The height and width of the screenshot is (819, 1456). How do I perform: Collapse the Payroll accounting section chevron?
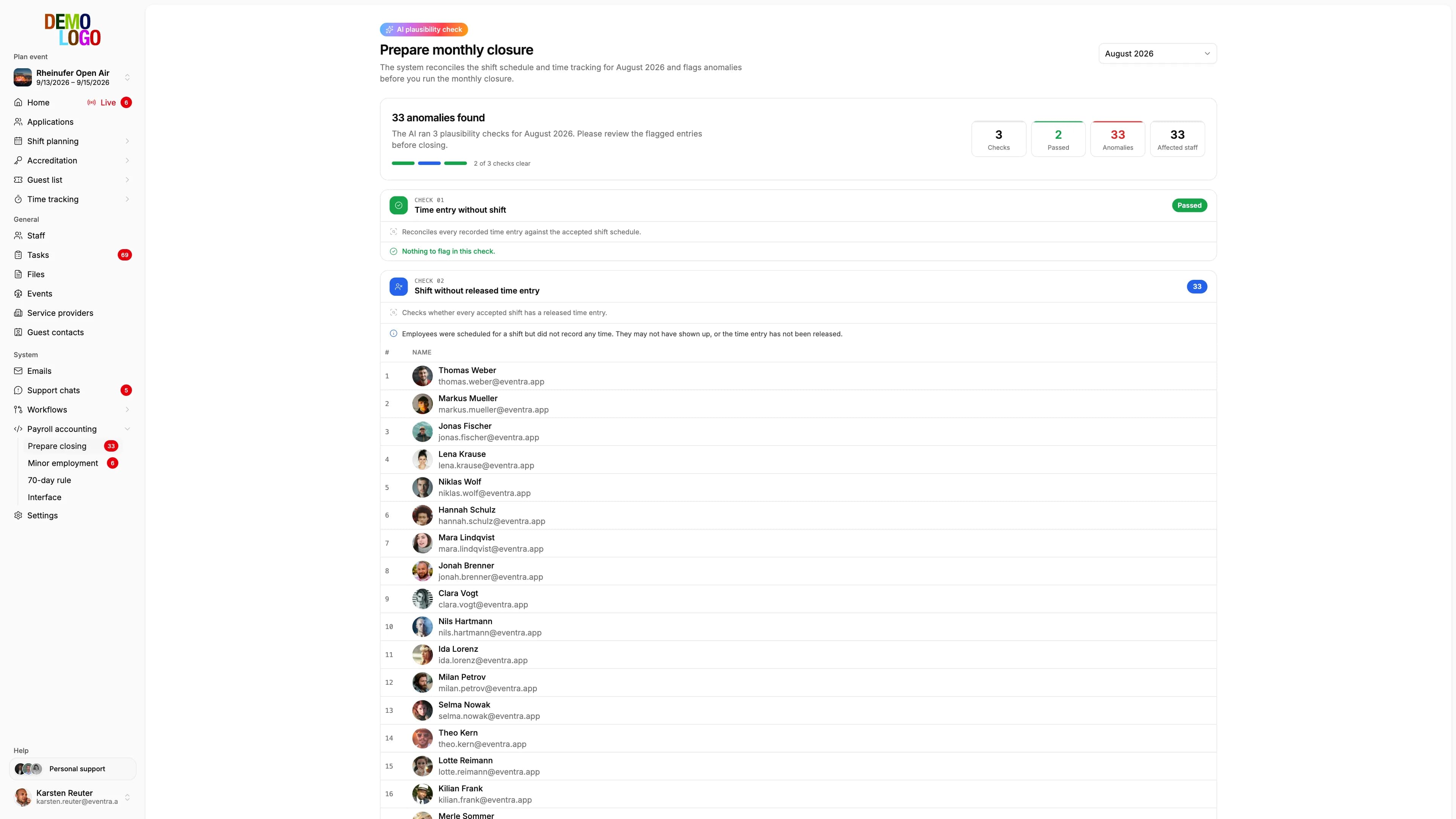127,429
